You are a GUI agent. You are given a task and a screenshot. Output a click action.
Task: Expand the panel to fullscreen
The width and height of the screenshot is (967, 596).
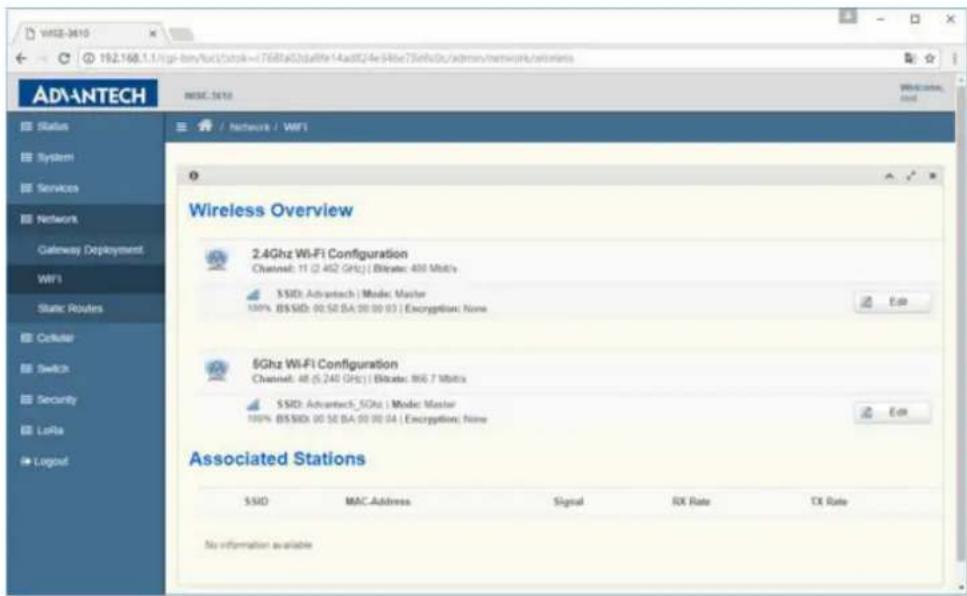pos(911,176)
